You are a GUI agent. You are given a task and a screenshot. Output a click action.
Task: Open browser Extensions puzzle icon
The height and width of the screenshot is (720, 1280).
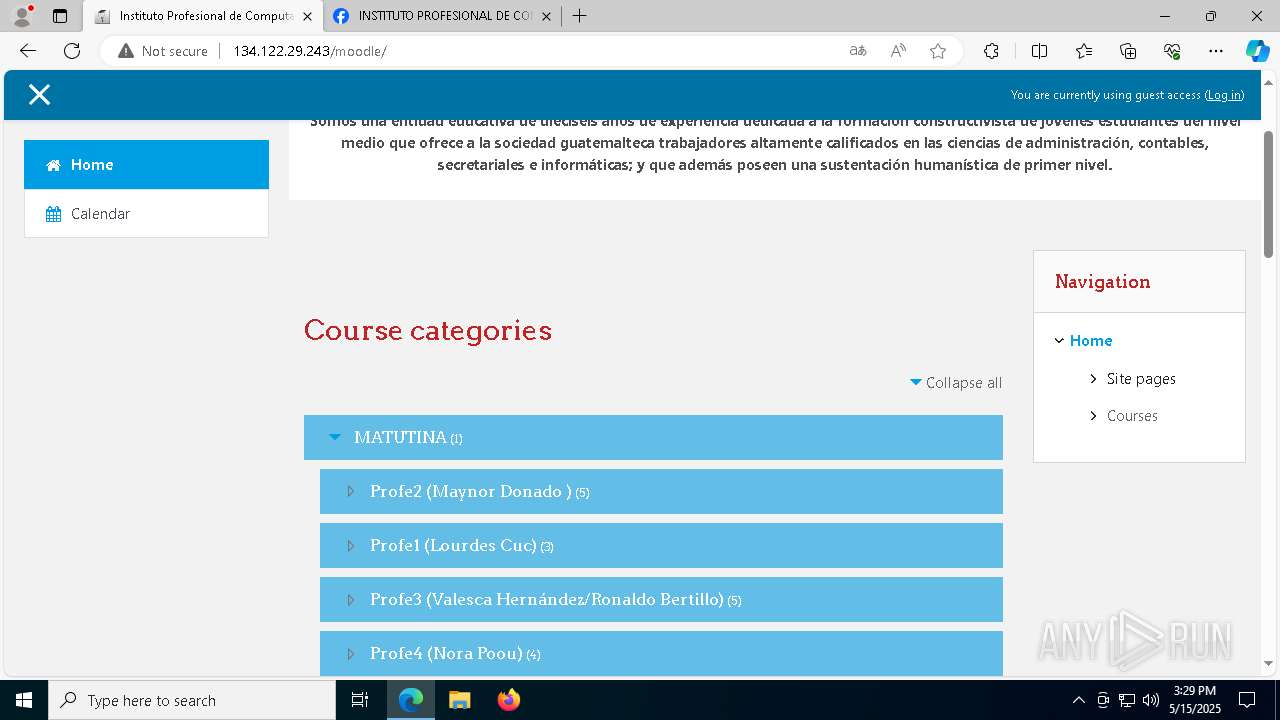pyautogui.click(x=991, y=51)
